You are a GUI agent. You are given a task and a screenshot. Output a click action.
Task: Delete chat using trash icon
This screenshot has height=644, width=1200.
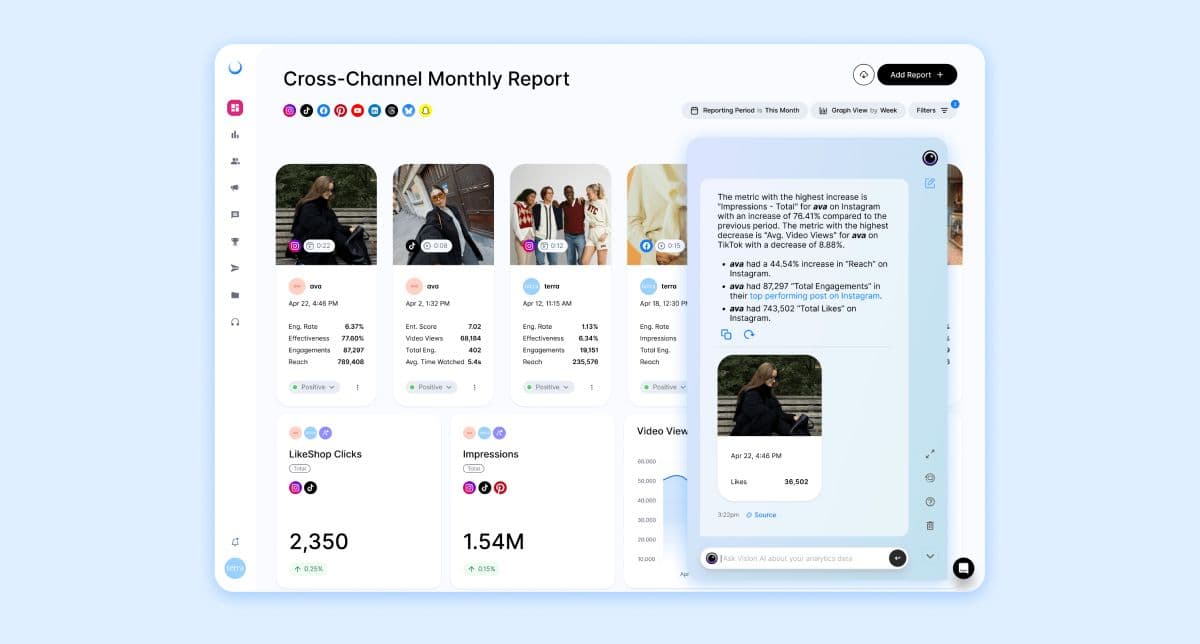pyautogui.click(x=930, y=525)
